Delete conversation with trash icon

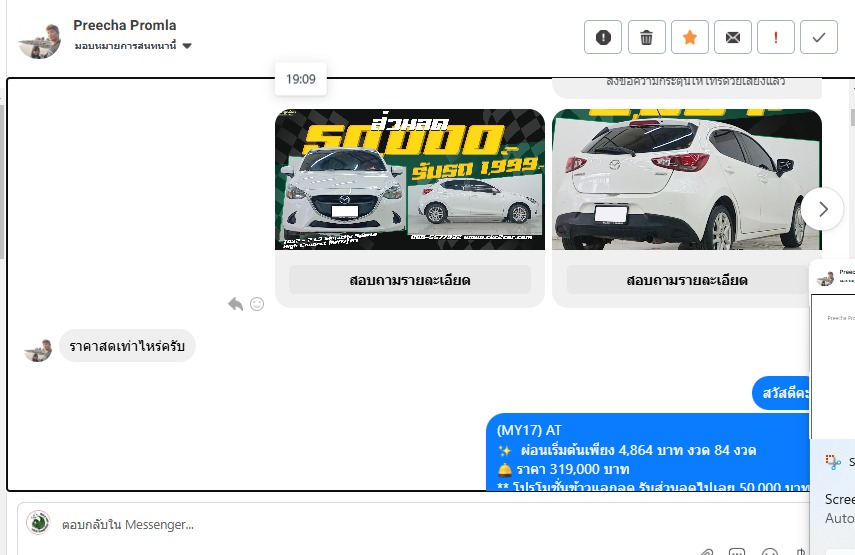click(x=646, y=37)
